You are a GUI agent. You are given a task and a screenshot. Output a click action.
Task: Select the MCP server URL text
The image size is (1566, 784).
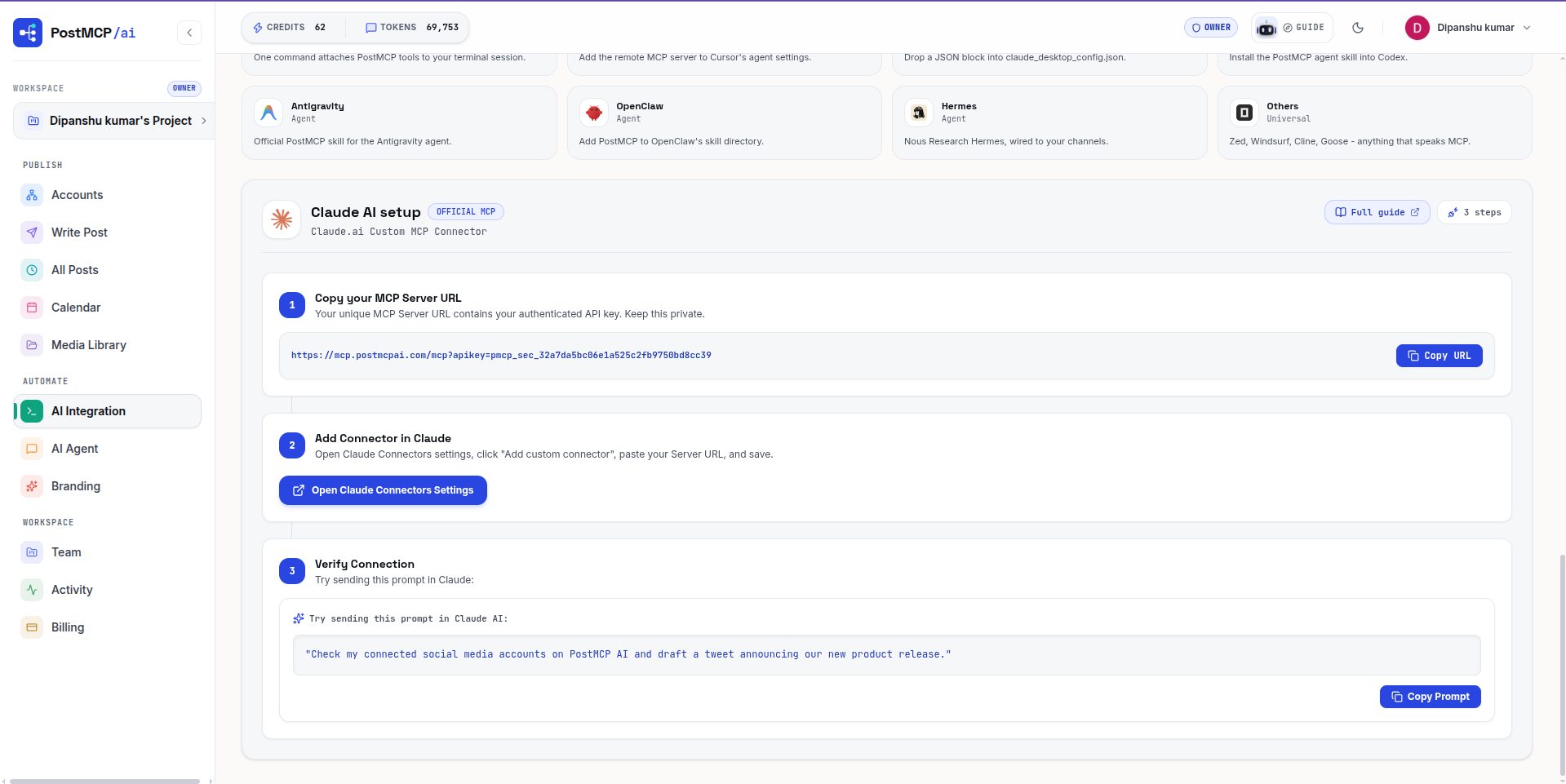point(501,356)
